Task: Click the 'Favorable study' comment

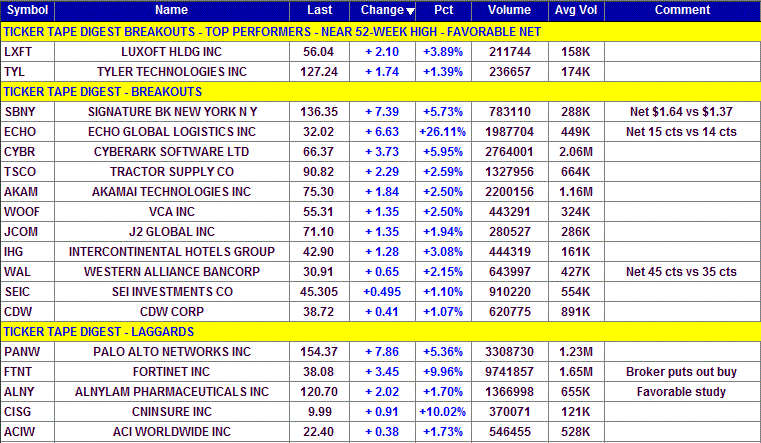Action: coord(681,392)
